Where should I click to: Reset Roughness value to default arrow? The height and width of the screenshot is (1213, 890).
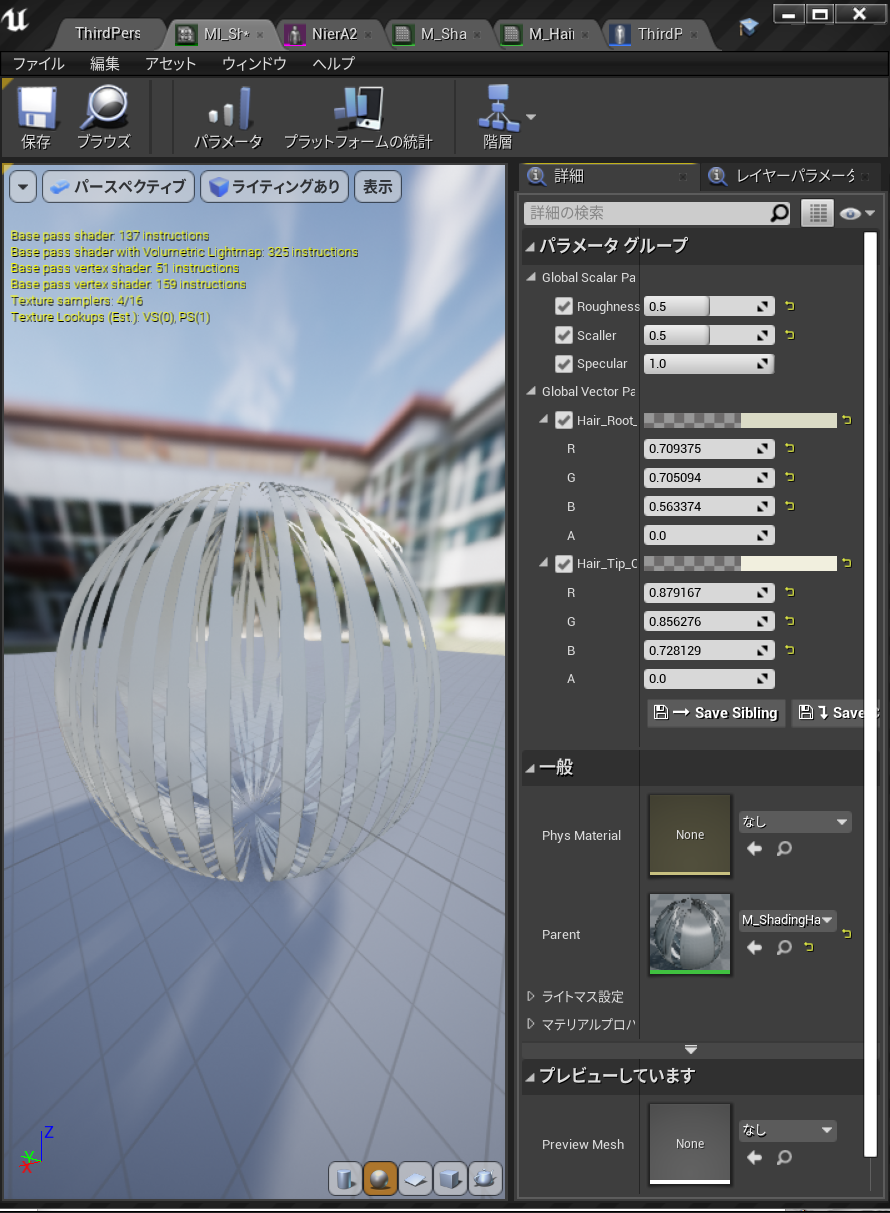[x=789, y=306]
